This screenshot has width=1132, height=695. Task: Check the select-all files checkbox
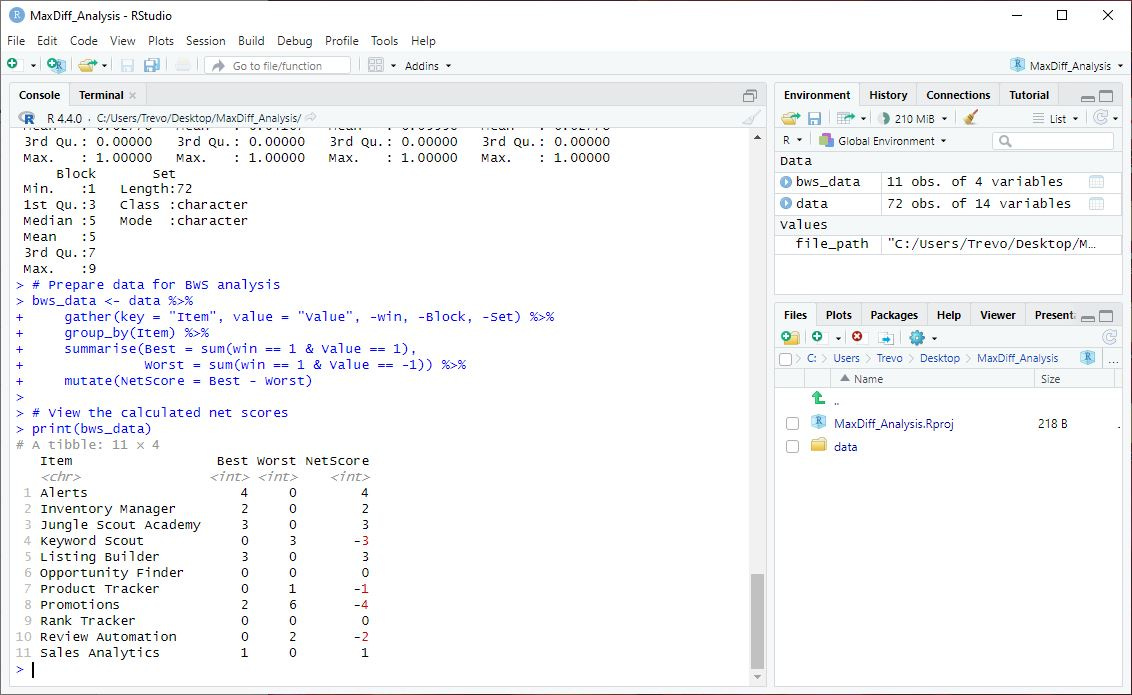[x=786, y=359]
